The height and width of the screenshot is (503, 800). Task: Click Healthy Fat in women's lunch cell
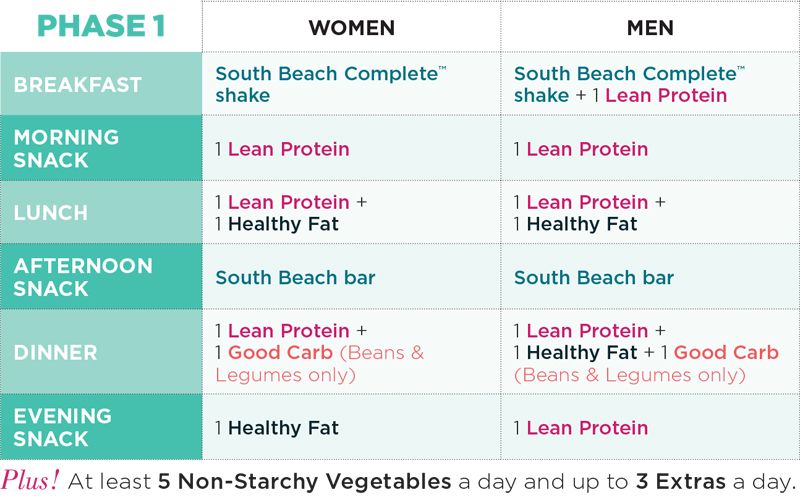point(283,224)
